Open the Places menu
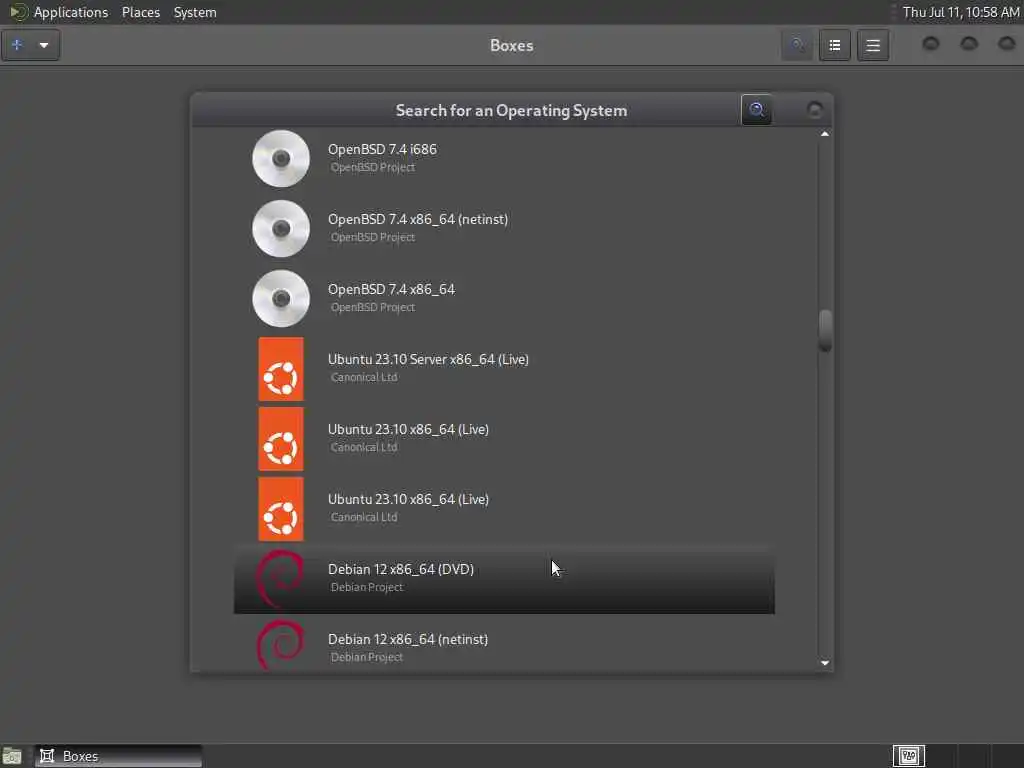Screen dimensions: 1024x768 click(x=141, y=12)
